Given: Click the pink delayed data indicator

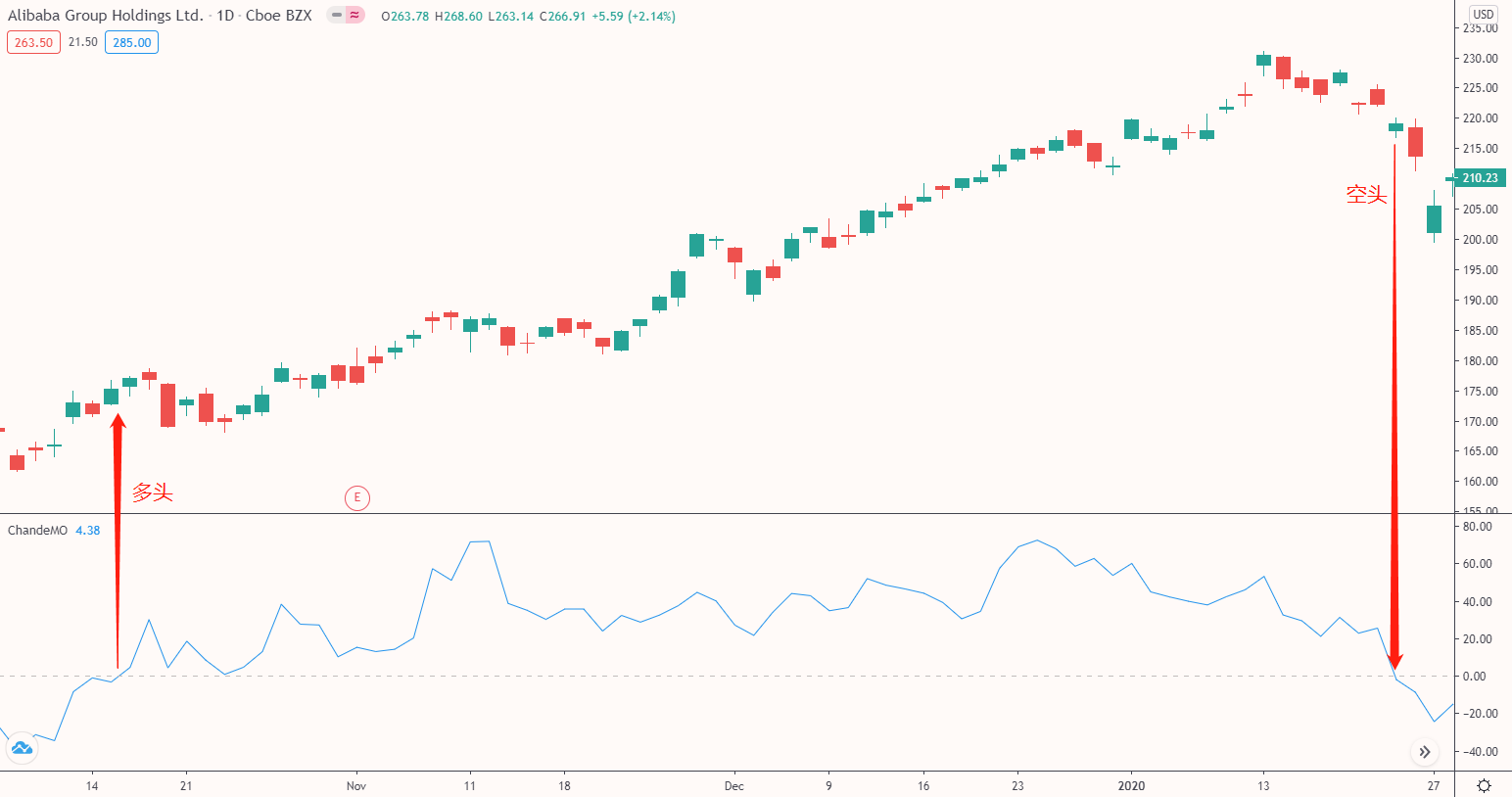Looking at the screenshot, I should coord(354,16).
